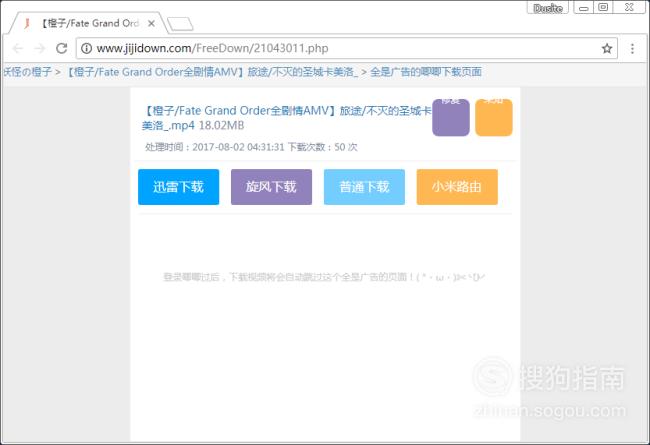
Task: Close the browser window
Action: click(x=629, y=8)
